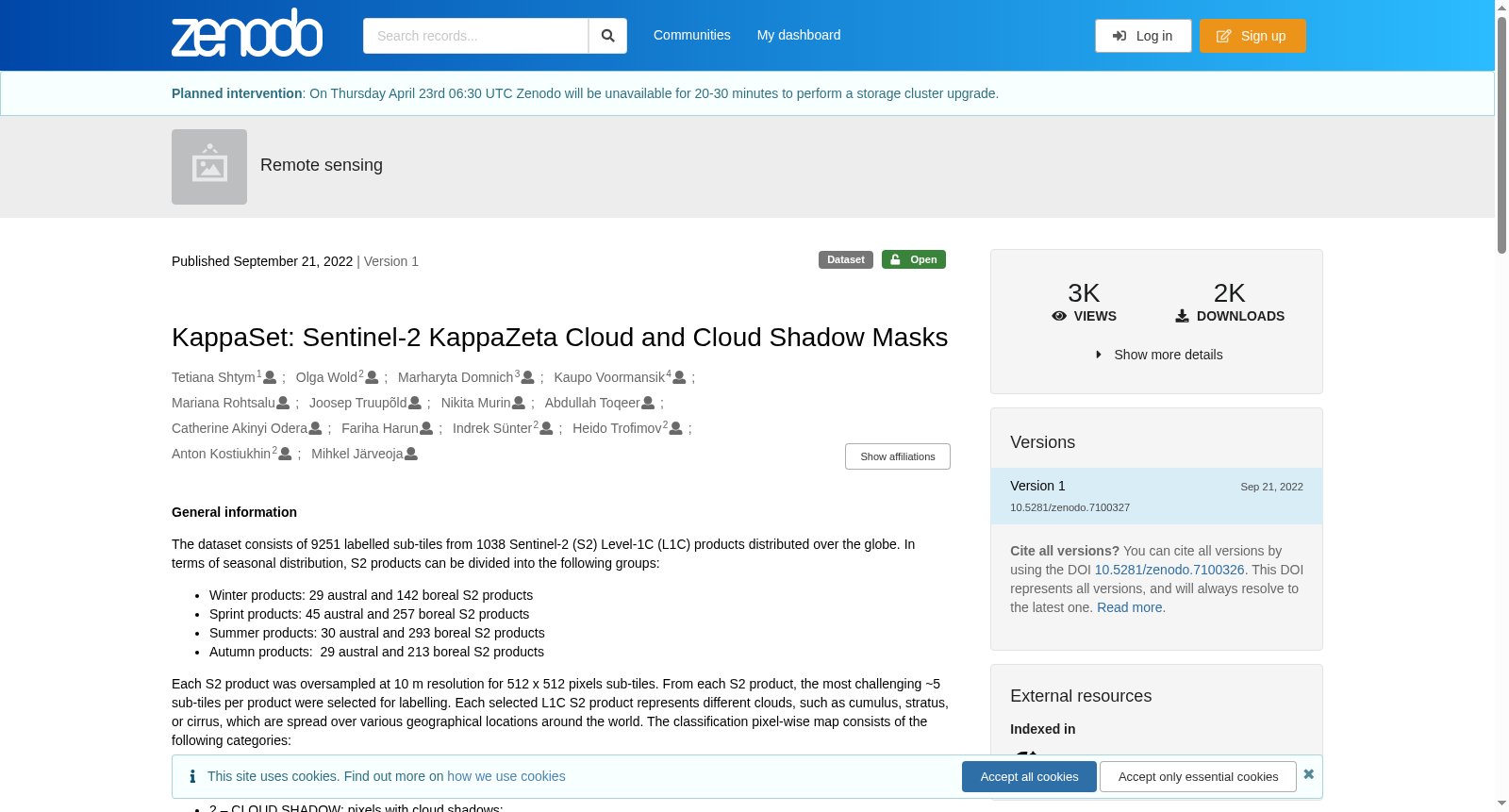This screenshot has height=812, width=1509.
Task: Click person icon next to Olga Wold
Action: click(x=372, y=377)
